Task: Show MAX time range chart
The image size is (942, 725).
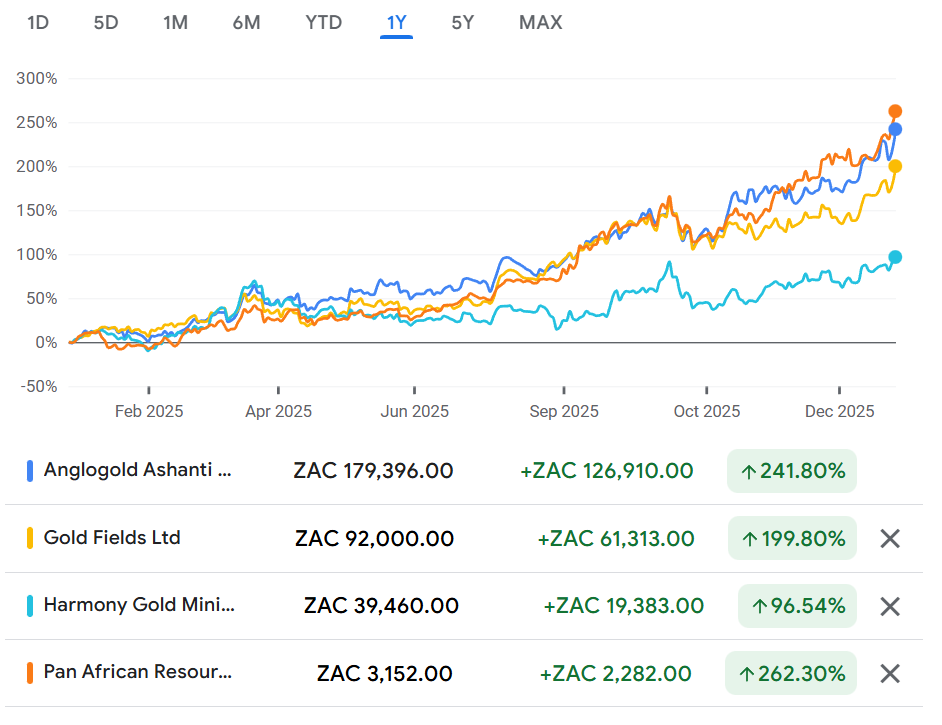Action: pos(540,22)
